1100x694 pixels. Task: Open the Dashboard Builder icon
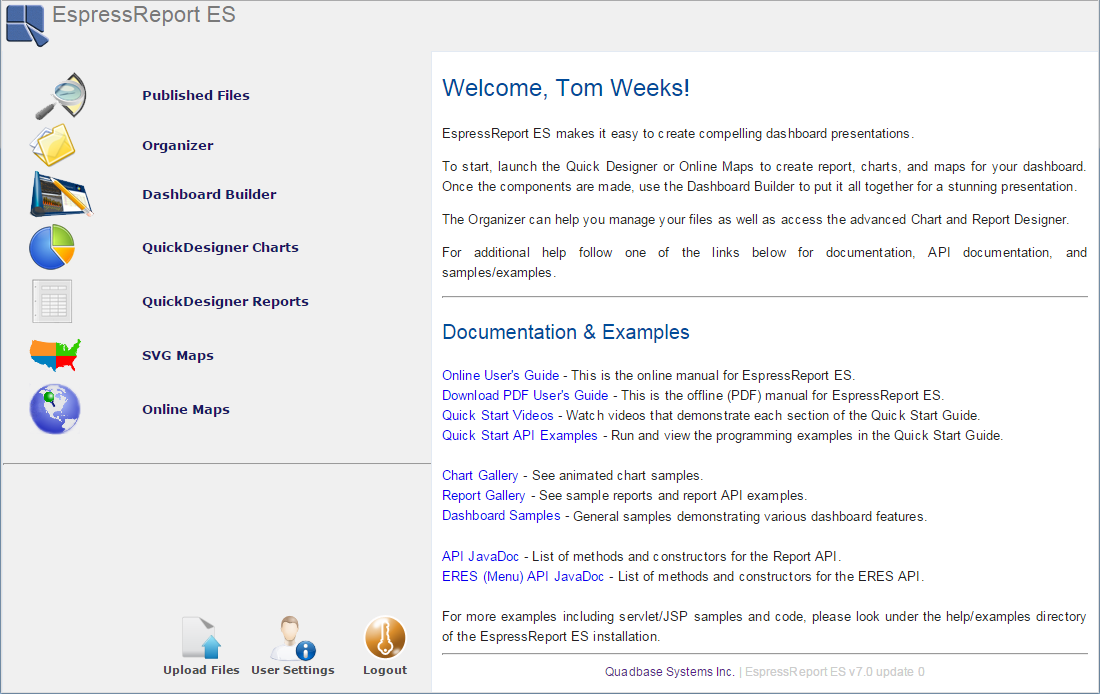[61, 194]
